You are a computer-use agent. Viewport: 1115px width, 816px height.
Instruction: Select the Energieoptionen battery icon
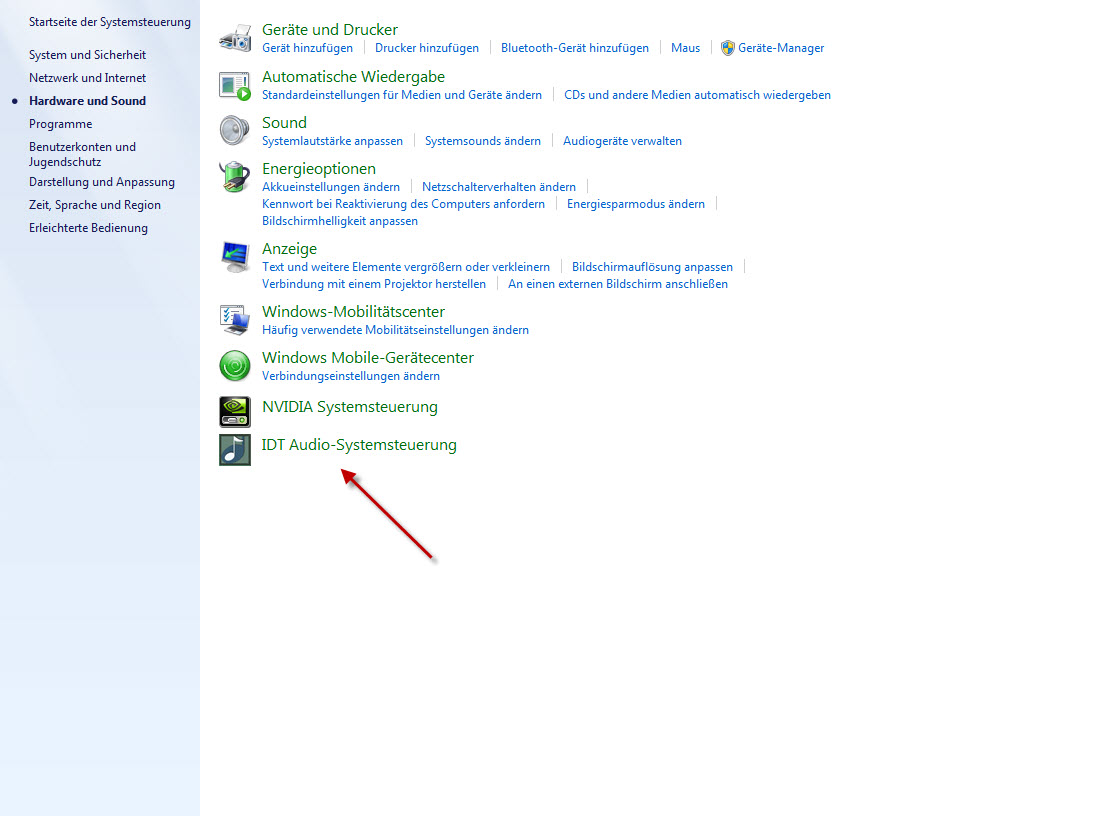(235, 177)
